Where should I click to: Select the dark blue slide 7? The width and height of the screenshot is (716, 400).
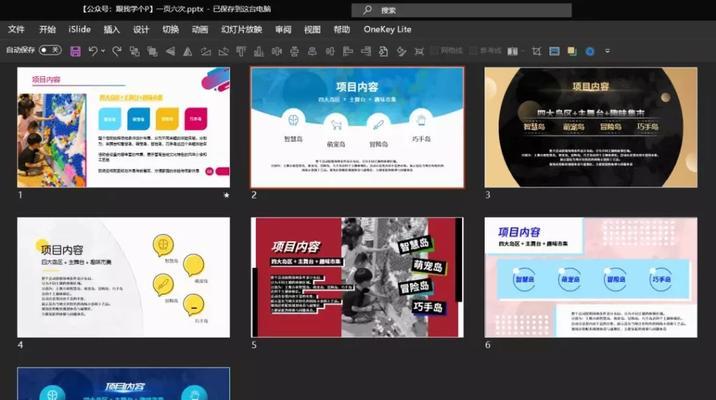coord(123,384)
